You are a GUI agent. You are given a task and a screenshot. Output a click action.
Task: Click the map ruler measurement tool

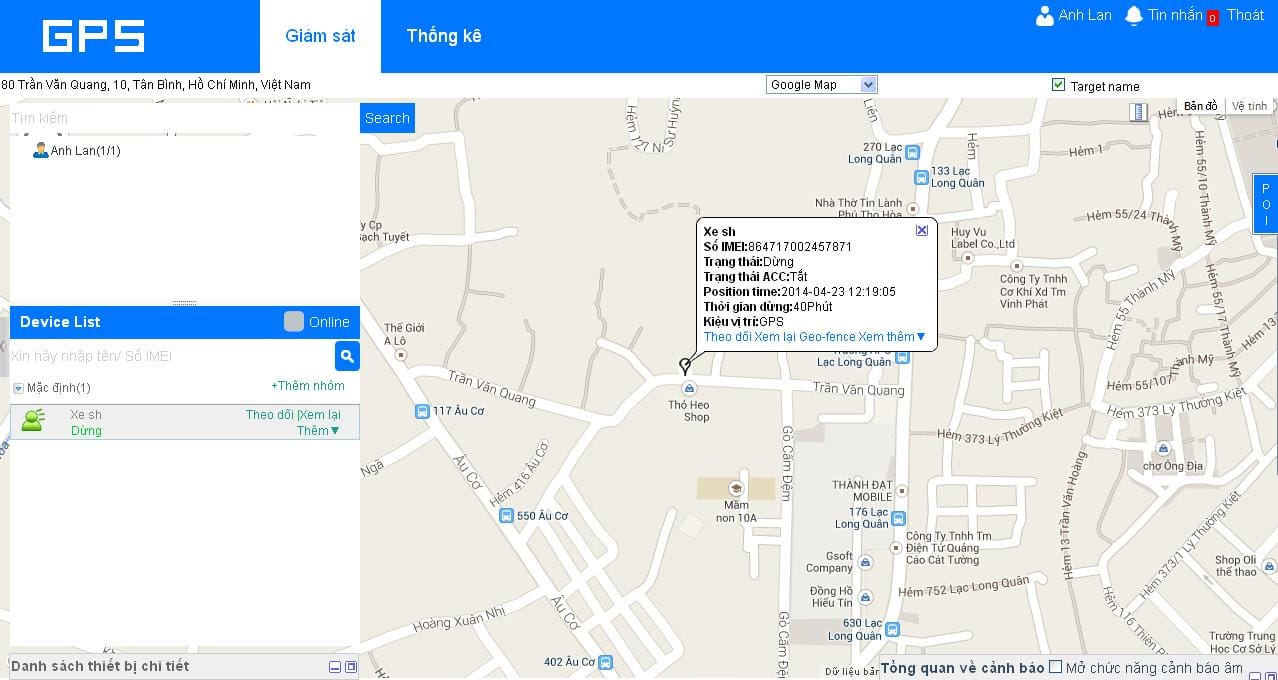(x=1138, y=112)
